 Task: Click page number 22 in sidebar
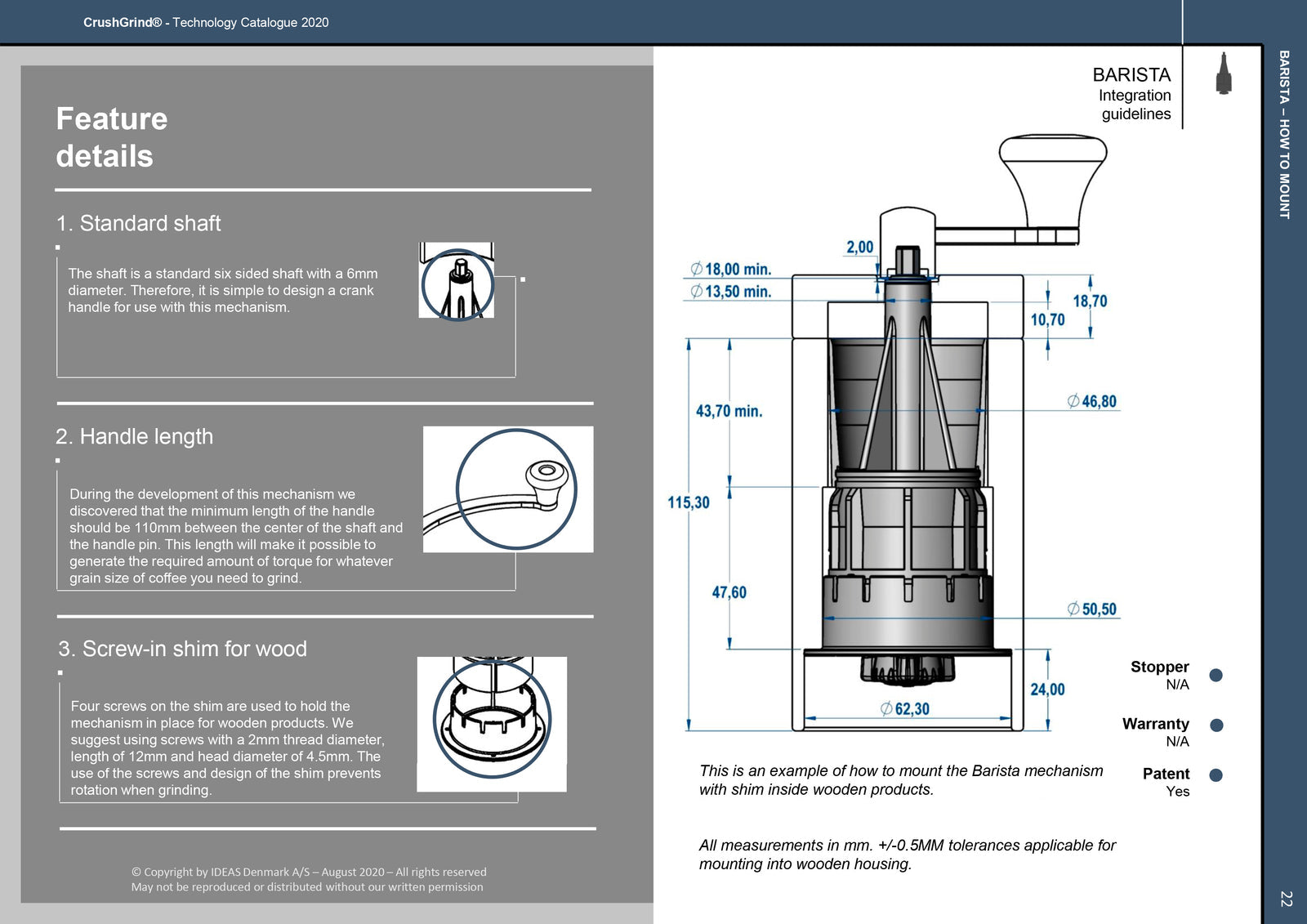[1286, 899]
